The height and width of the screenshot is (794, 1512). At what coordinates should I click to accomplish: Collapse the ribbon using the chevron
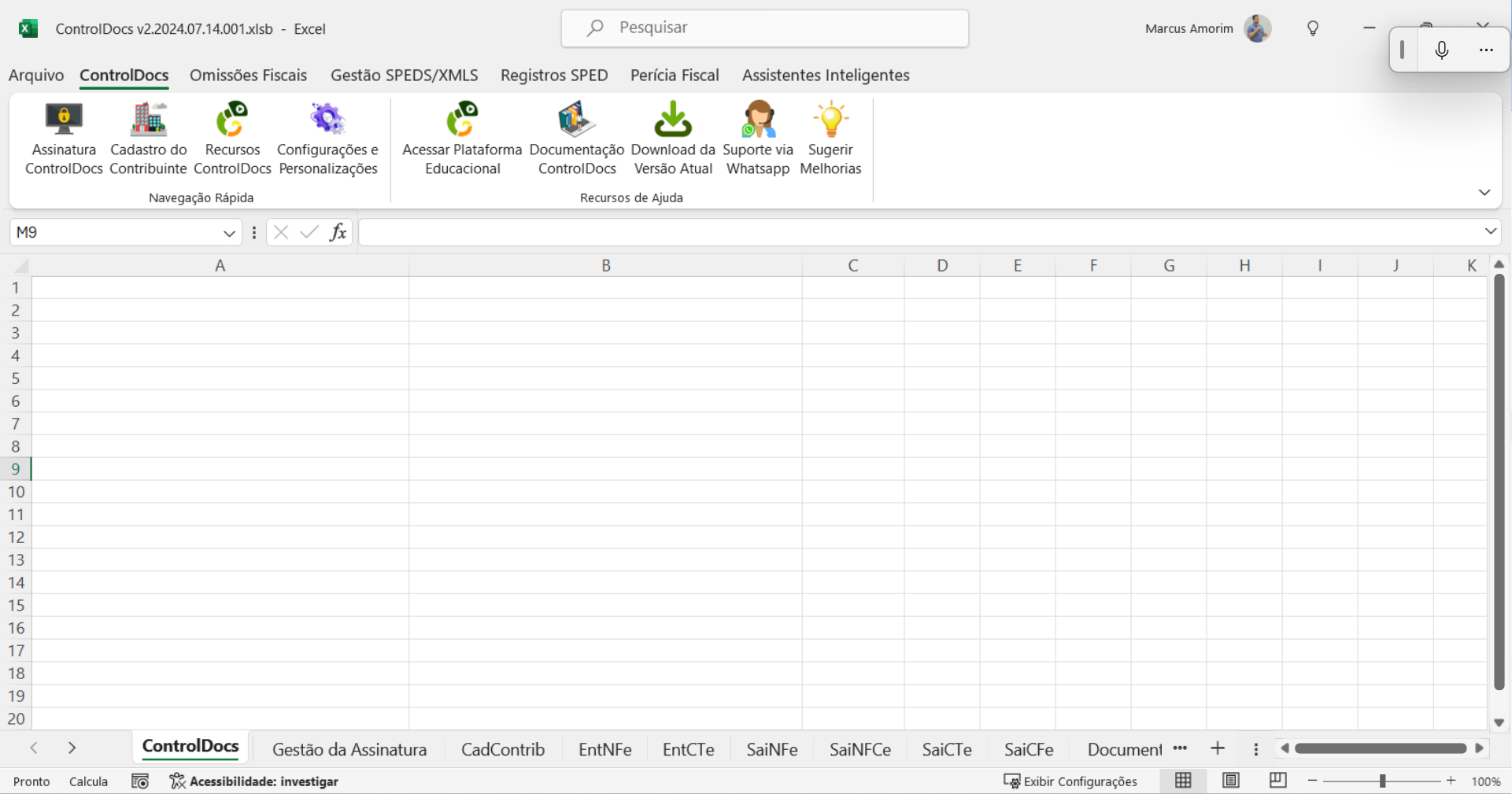(1484, 193)
